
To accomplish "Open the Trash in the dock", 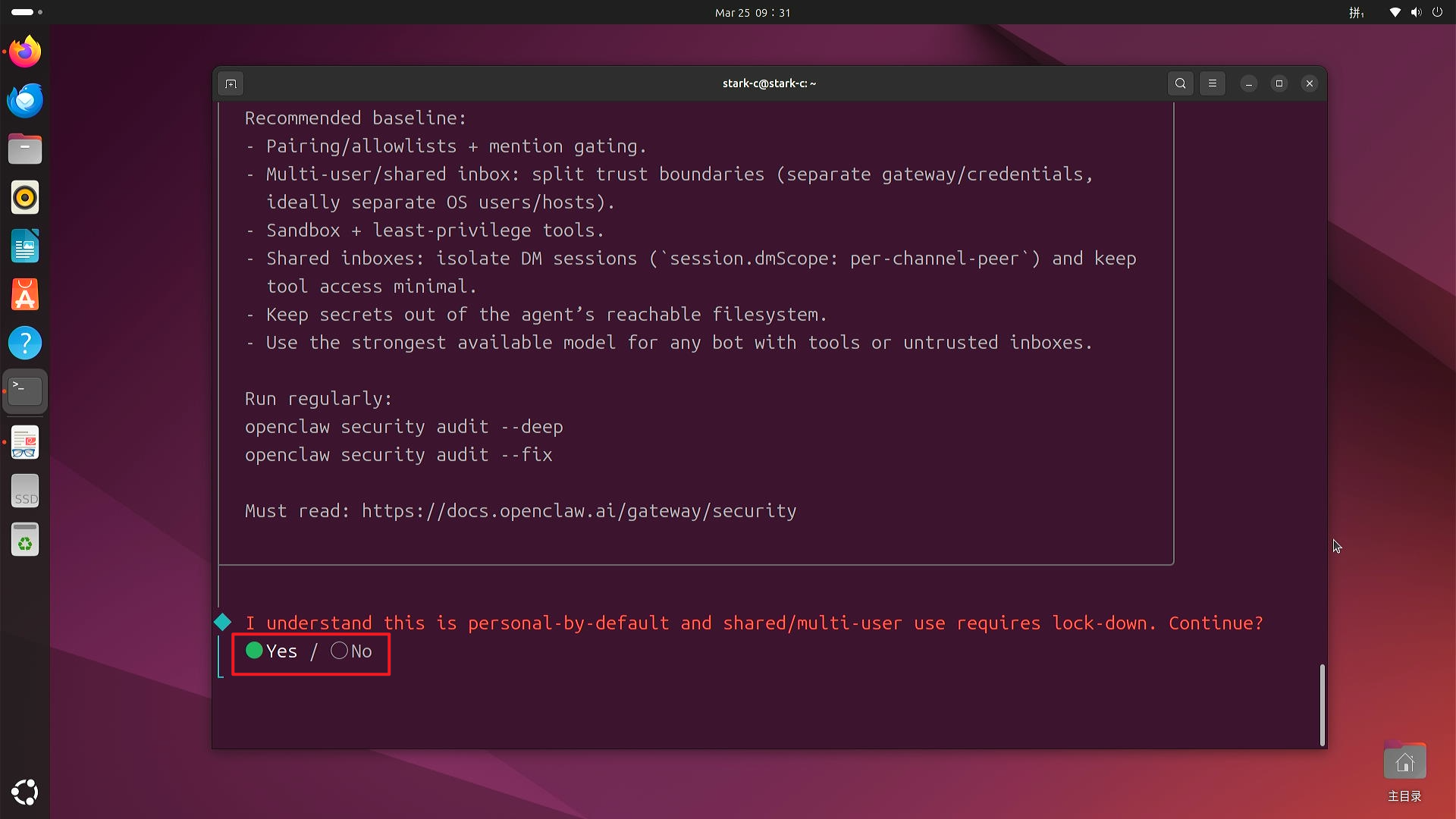I will point(25,540).
